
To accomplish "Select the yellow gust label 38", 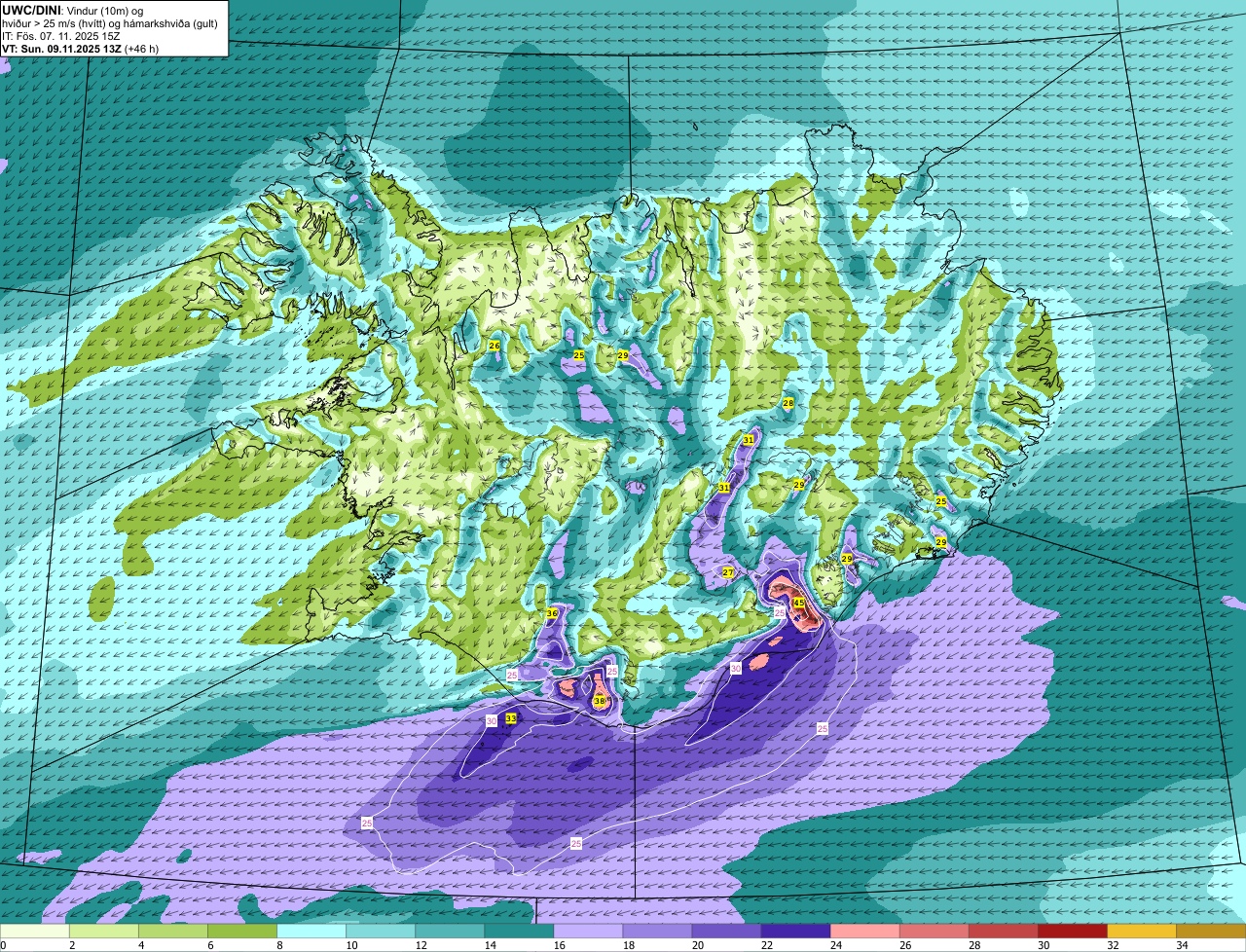I will pos(599,701).
